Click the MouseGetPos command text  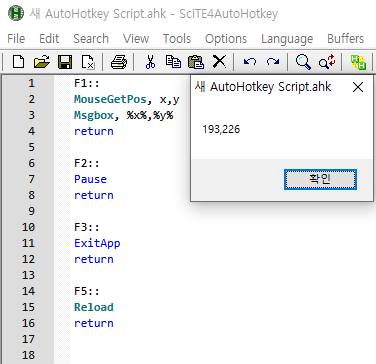click(110, 99)
